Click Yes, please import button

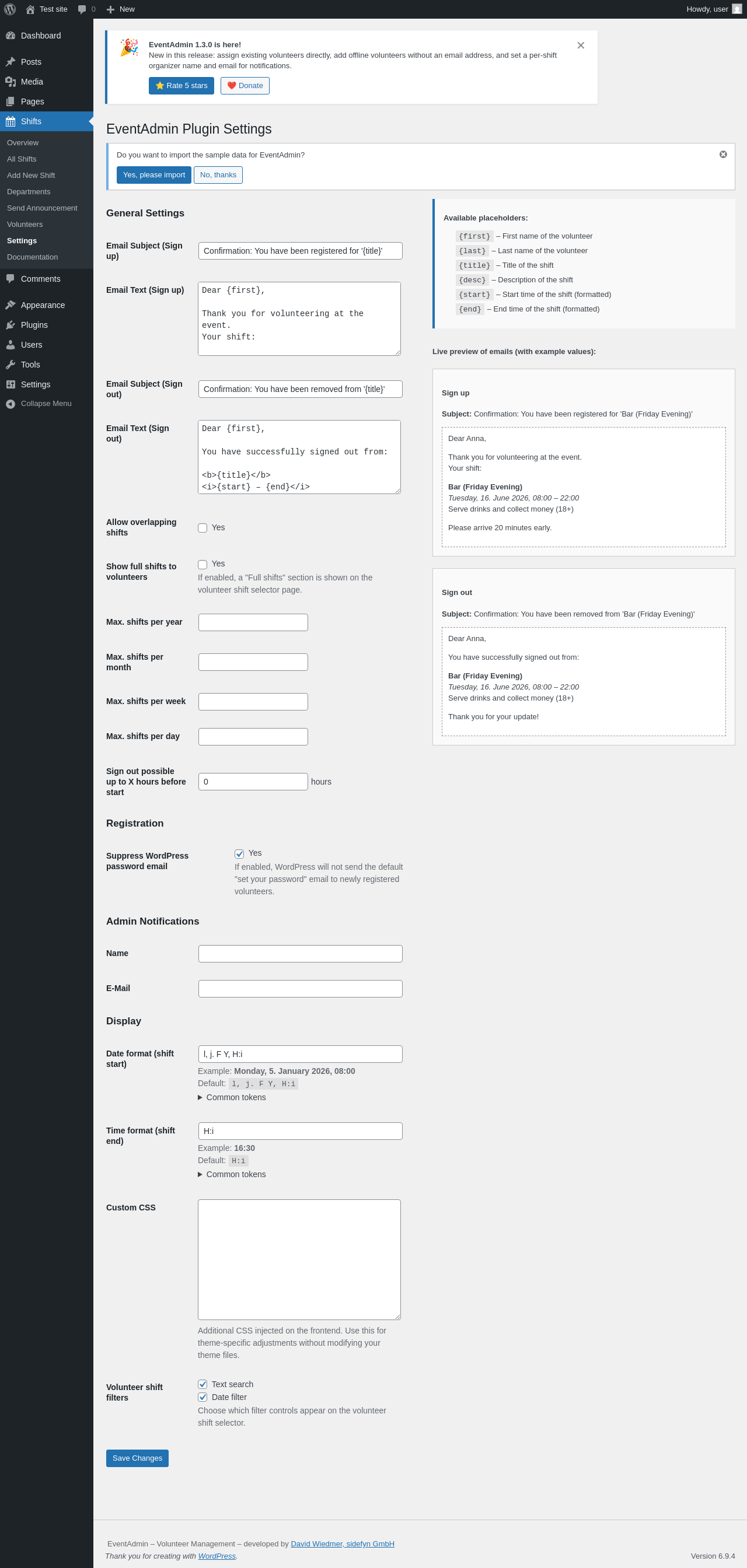tap(154, 174)
